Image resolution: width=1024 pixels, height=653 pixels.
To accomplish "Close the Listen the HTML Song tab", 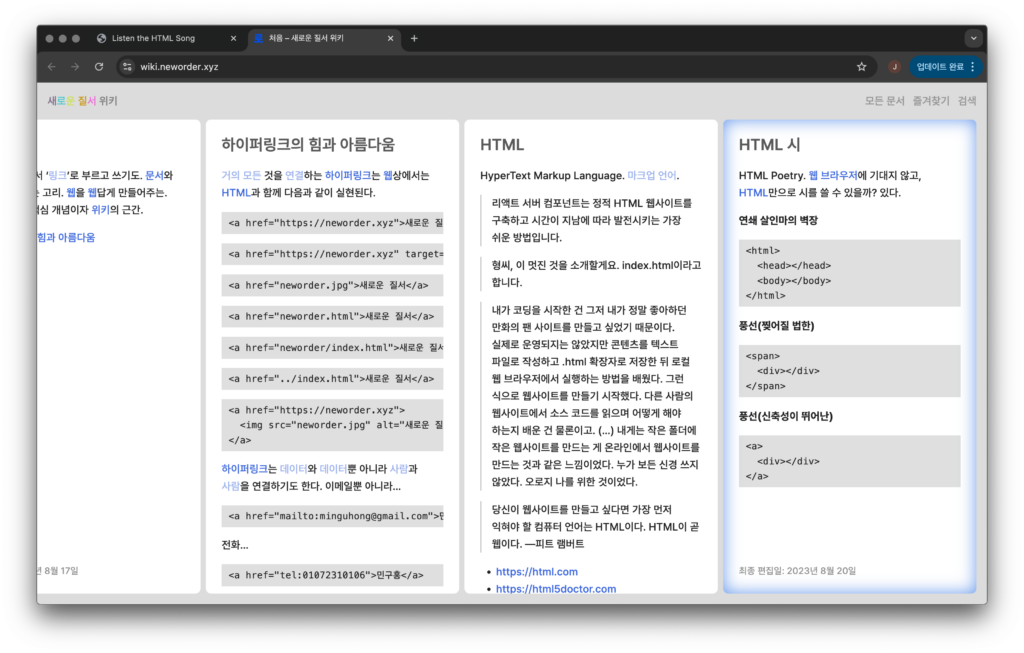I will (234, 39).
